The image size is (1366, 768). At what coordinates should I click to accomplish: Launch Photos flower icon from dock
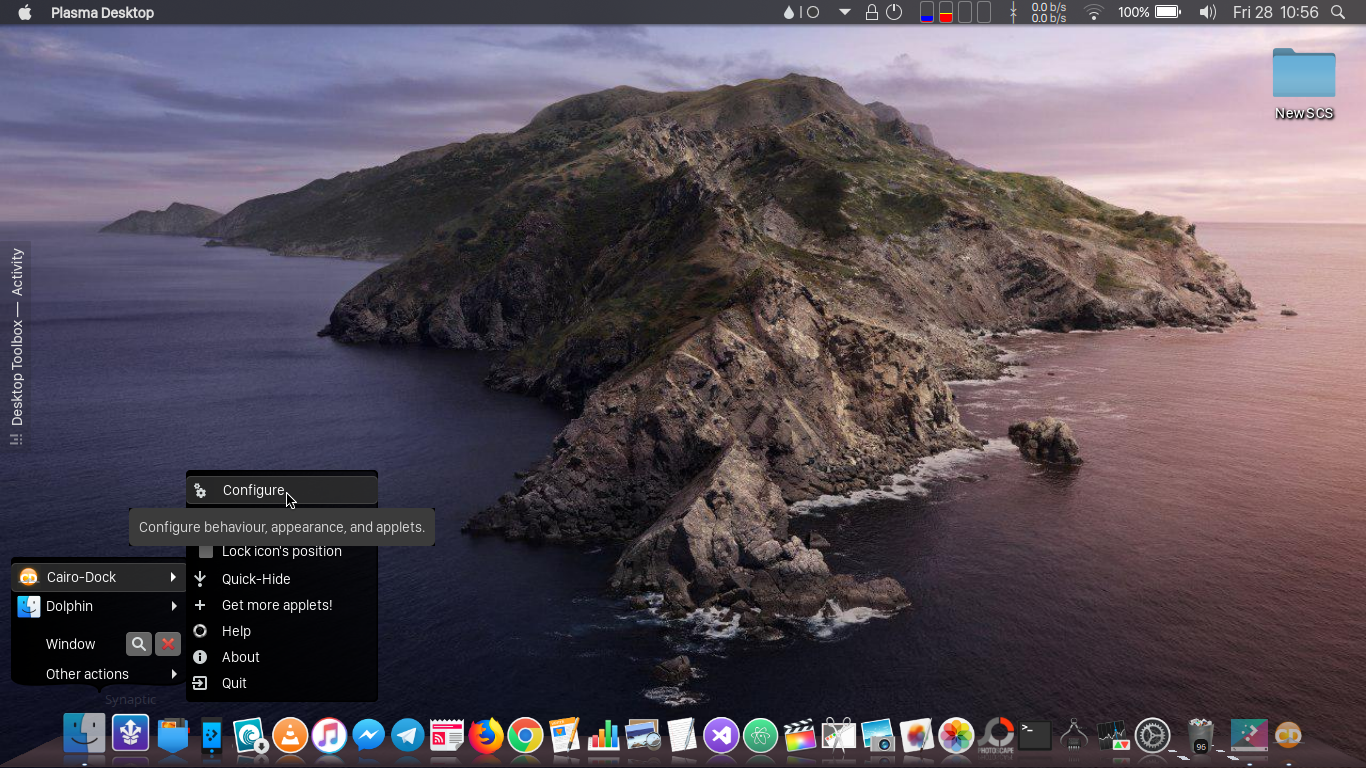[956, 736]
